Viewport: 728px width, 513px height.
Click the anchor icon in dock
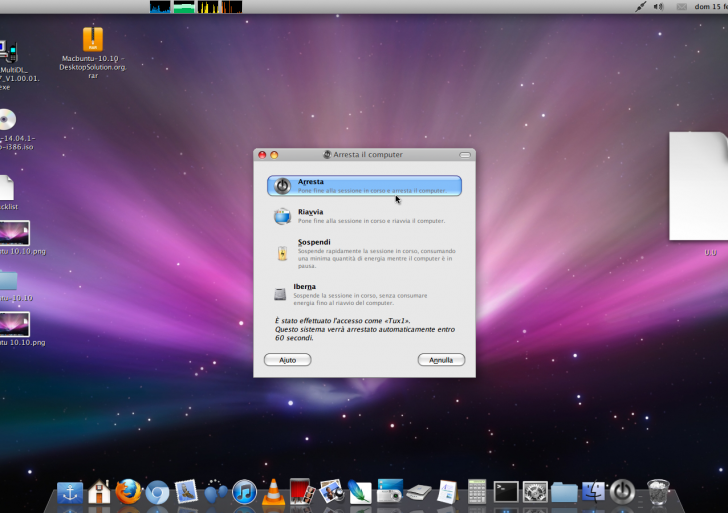click(x=69, y=491)
